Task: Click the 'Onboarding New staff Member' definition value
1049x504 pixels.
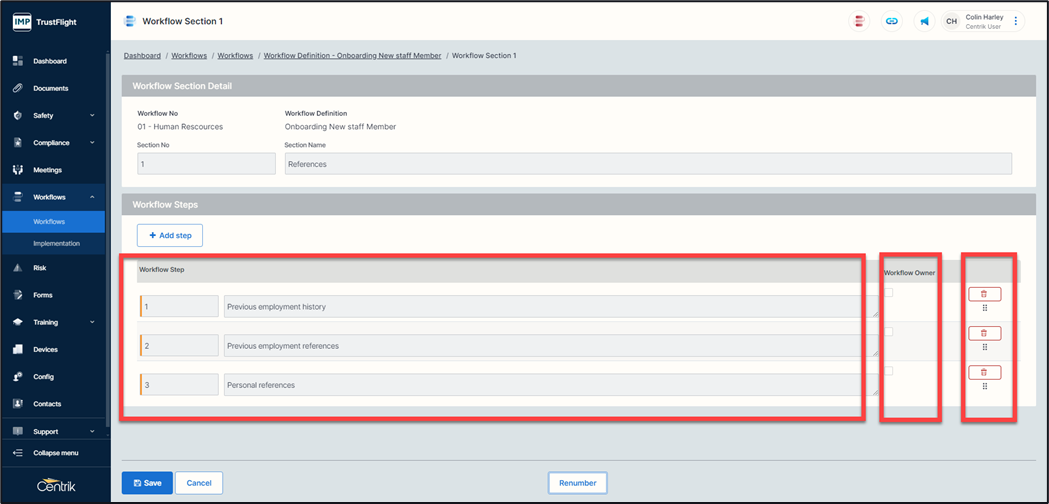Action: [341, 127]
